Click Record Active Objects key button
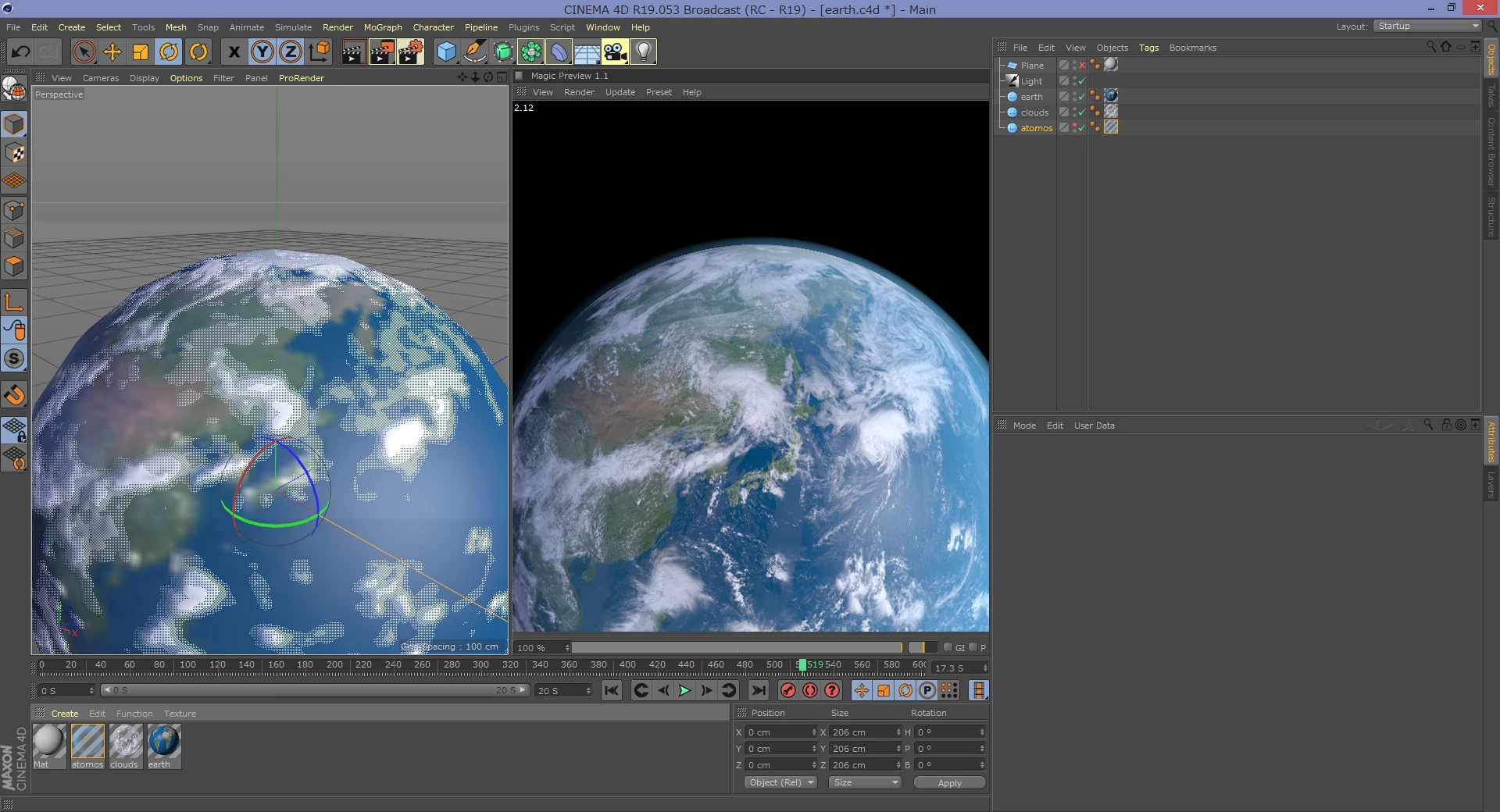The width and height of the screenshot is (1500, 812). [x=788, y=690]
